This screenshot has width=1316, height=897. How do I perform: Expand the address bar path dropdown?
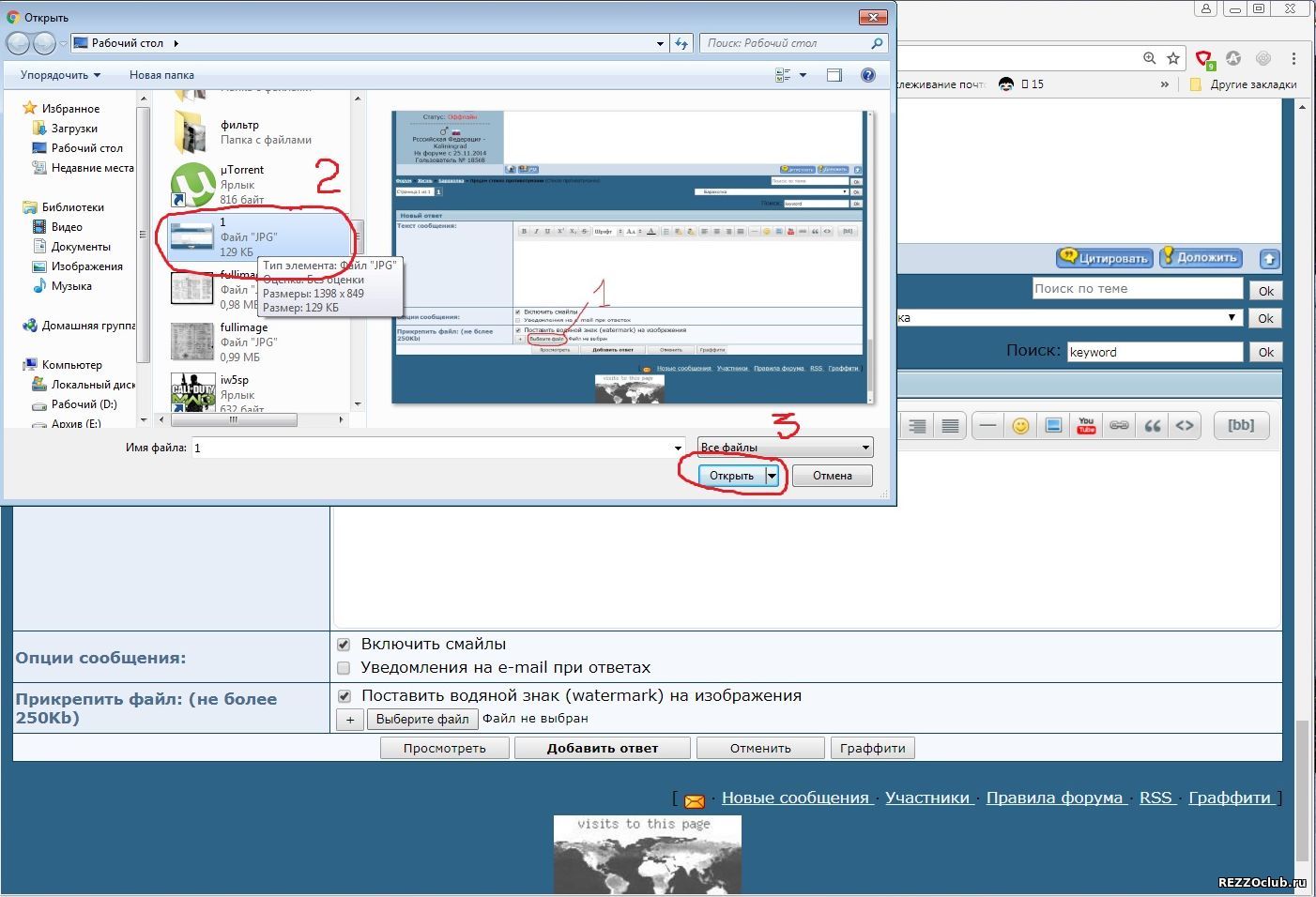tap(661, 43)
